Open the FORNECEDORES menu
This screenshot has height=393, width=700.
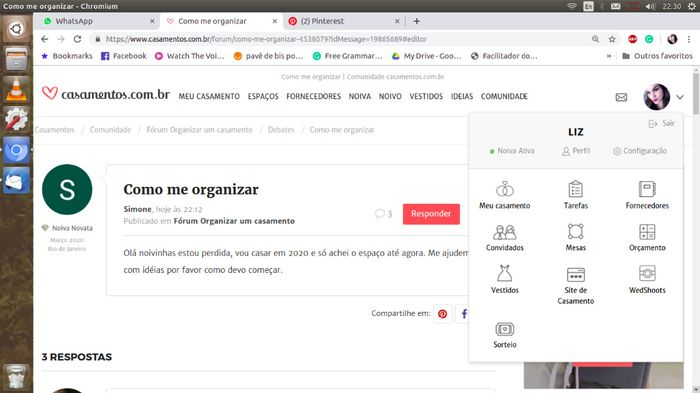click(x=313, y=96)
